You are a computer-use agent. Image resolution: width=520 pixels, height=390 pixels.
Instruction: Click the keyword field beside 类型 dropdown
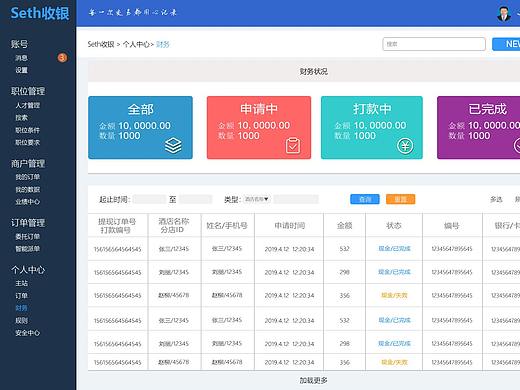296,199
